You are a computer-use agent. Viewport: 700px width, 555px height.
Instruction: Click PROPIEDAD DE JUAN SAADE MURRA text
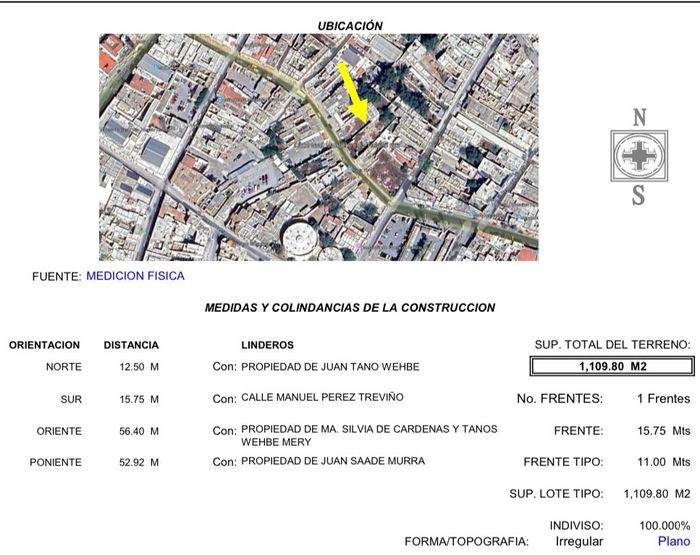click(x=333, y=461)
